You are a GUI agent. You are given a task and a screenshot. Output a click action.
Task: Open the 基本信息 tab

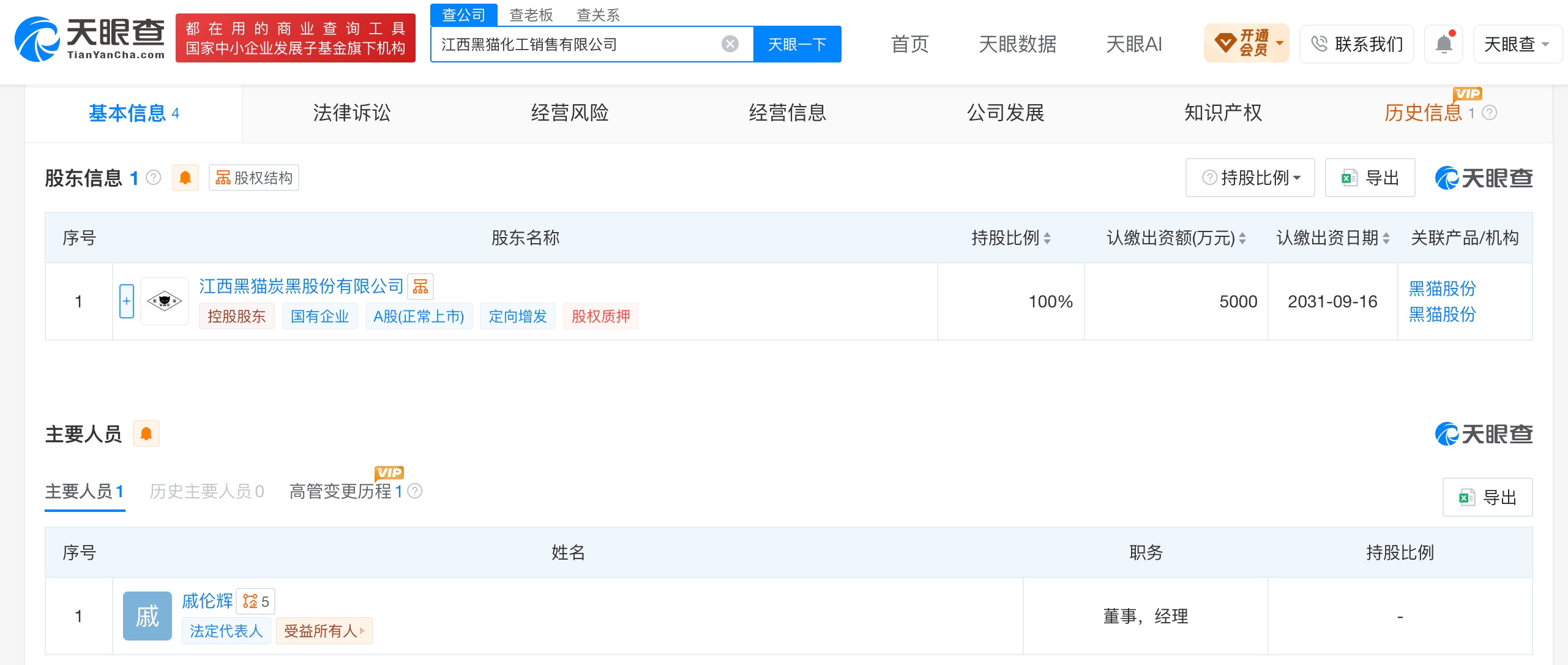133,113
